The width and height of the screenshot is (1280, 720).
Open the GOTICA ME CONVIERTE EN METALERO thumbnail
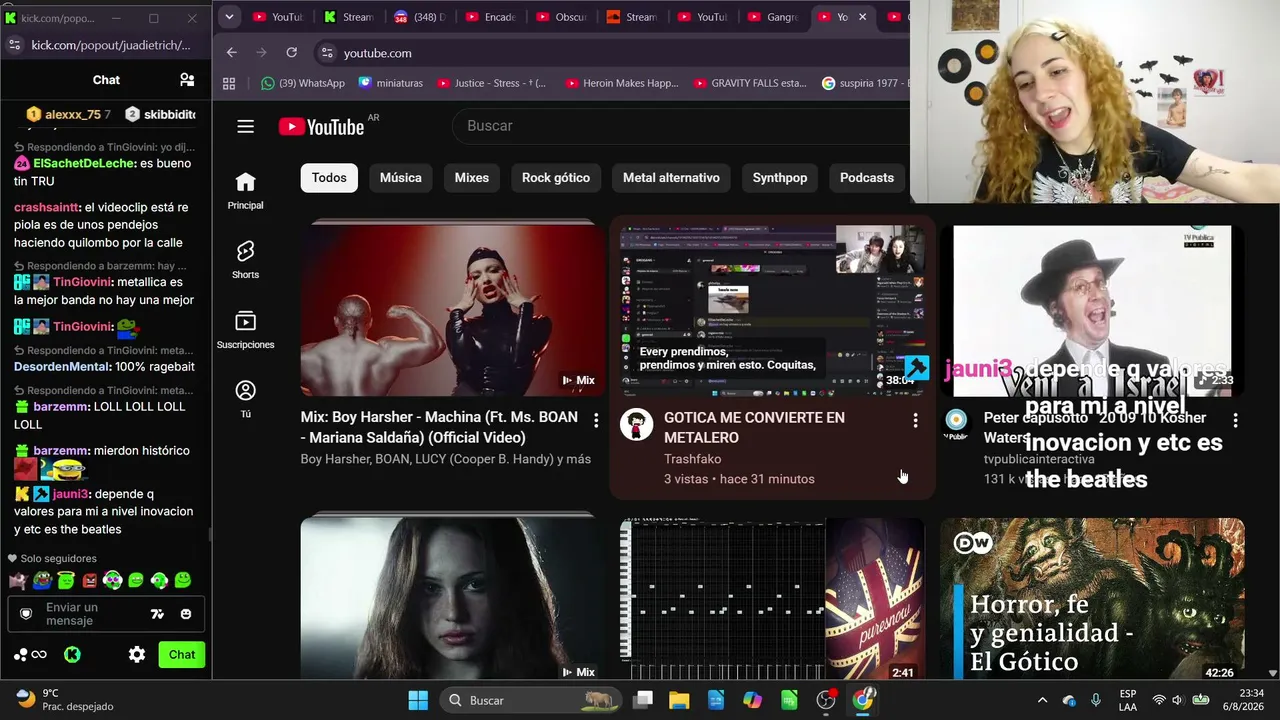click(773, 309)
